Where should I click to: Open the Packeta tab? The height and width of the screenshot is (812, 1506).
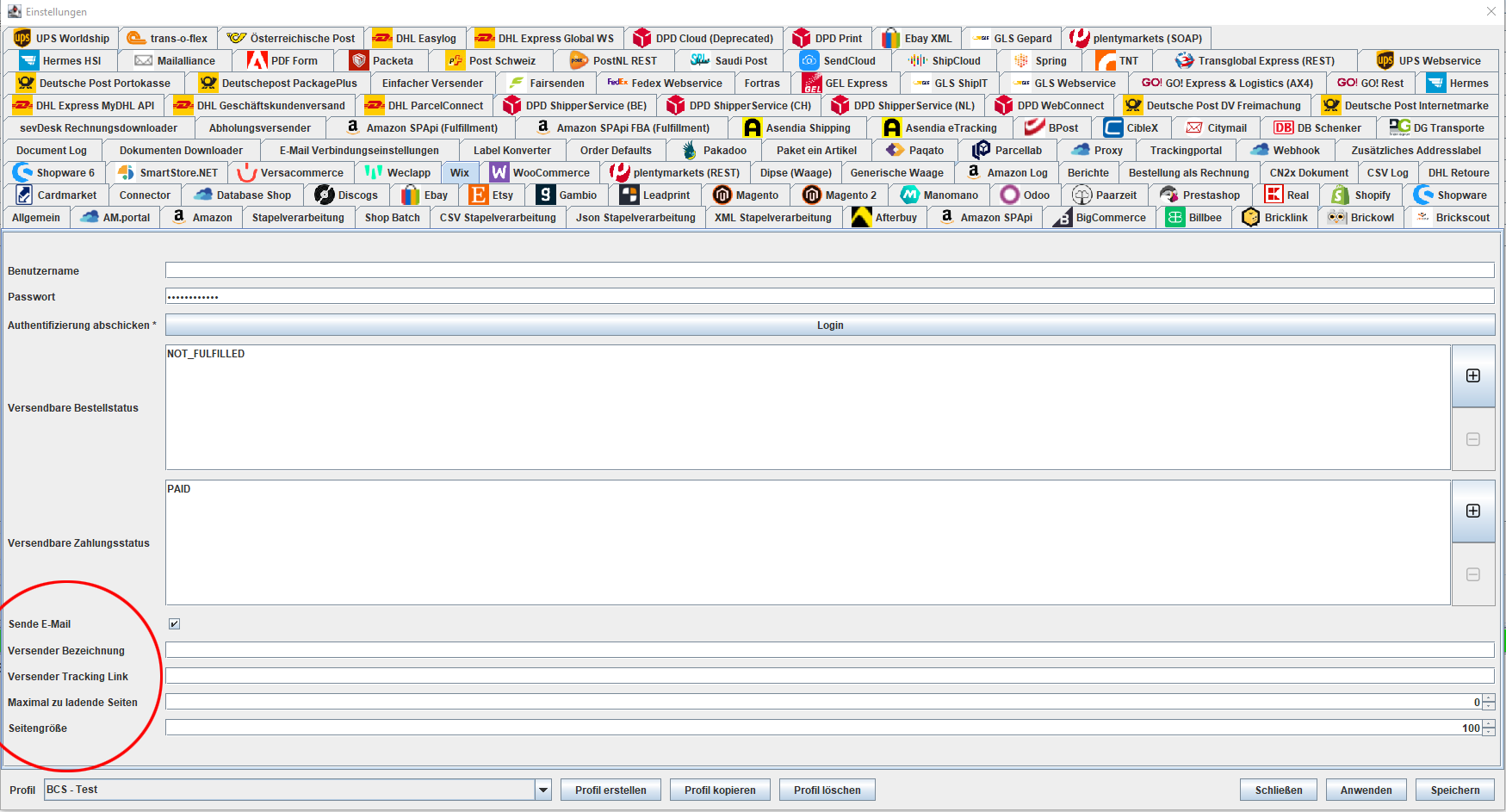382,60
